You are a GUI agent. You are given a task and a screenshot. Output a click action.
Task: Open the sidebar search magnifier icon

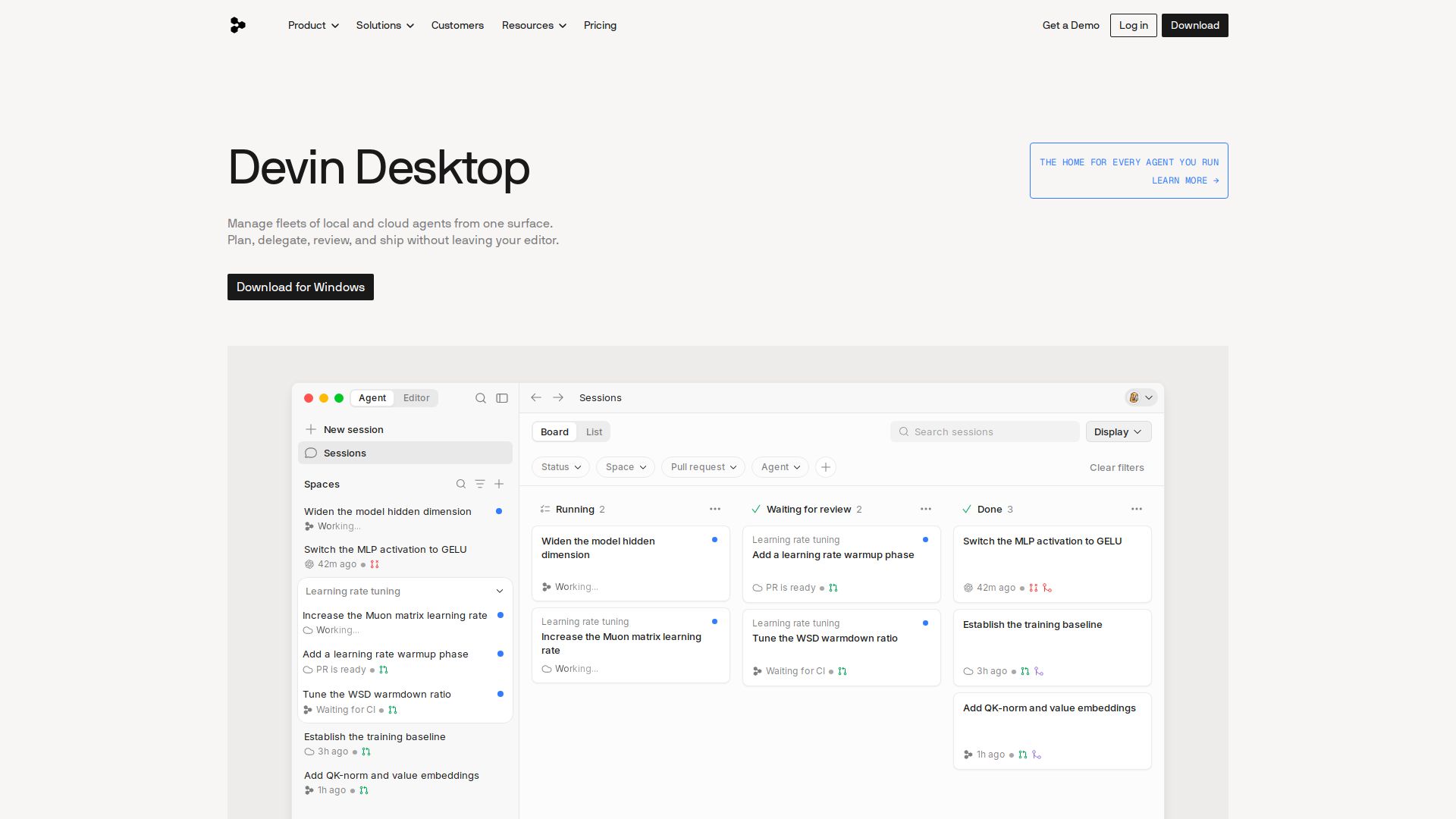(481, 398)
